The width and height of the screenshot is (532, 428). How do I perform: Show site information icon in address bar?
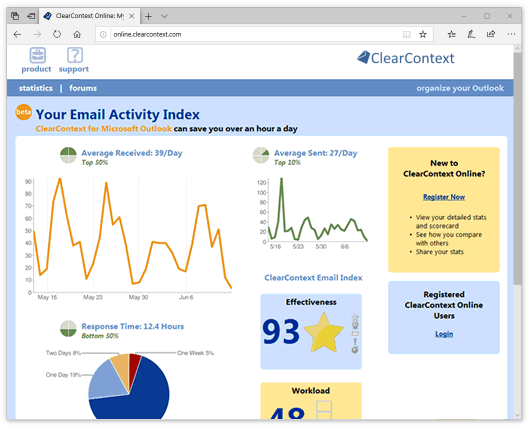click(103, 34)
